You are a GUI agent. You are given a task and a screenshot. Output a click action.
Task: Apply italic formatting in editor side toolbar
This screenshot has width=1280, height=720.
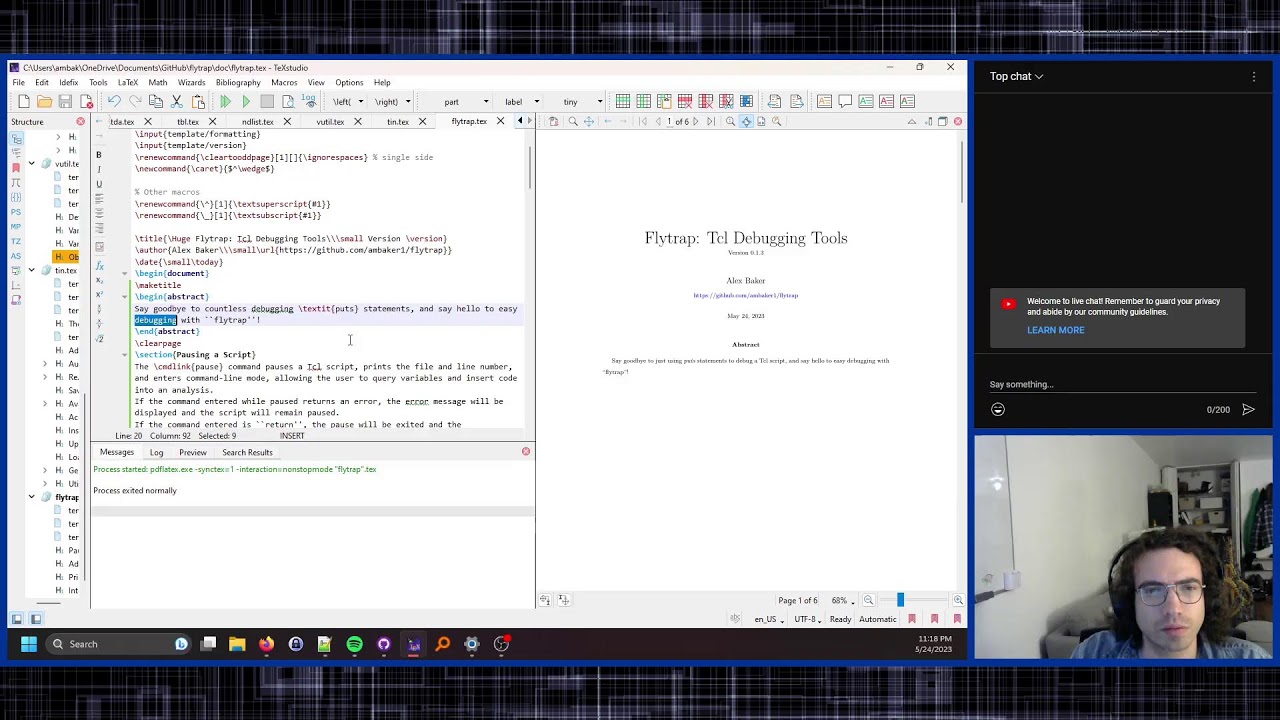99,170
